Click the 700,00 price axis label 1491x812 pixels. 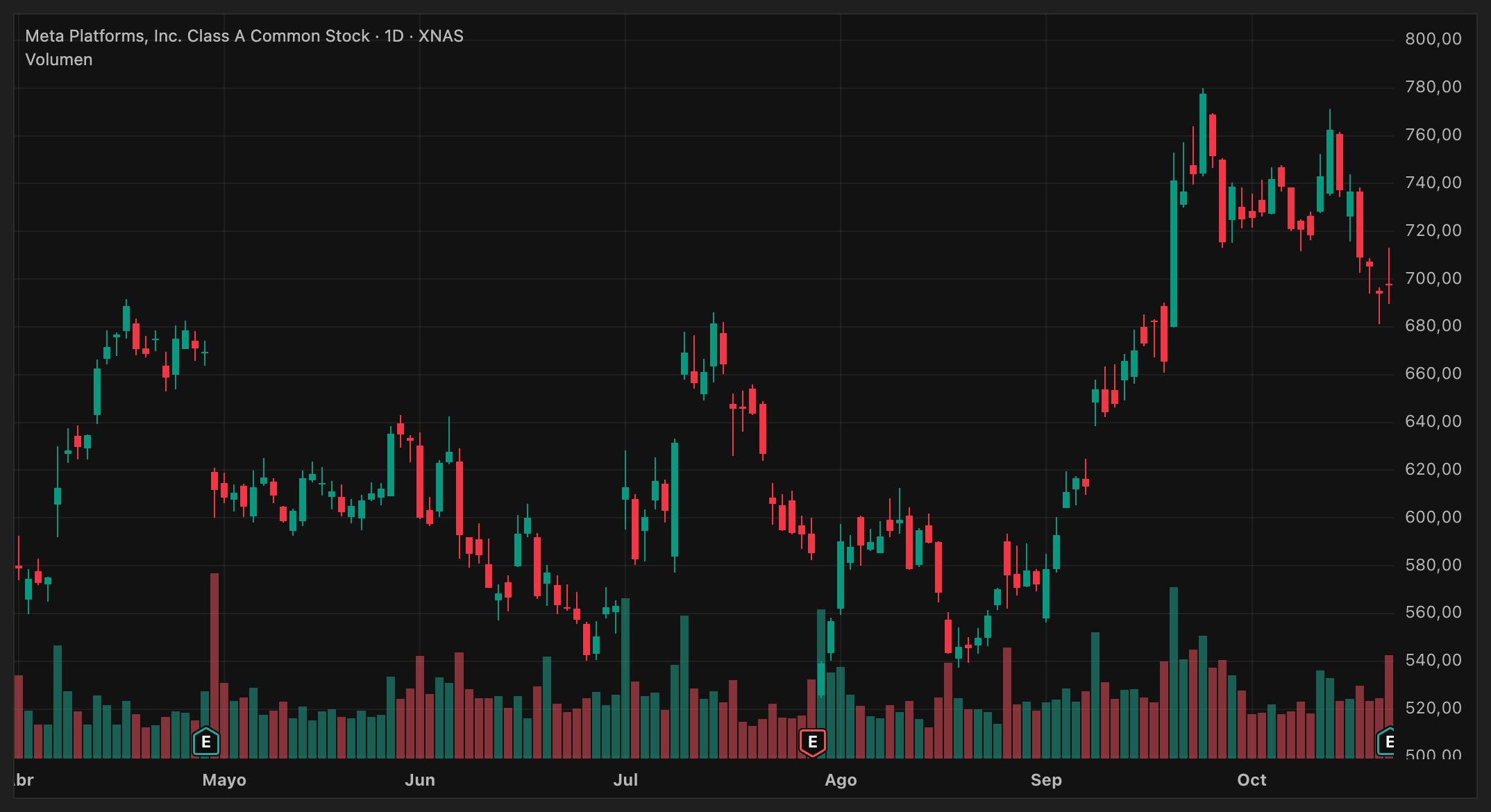[x=1433, y=278]
